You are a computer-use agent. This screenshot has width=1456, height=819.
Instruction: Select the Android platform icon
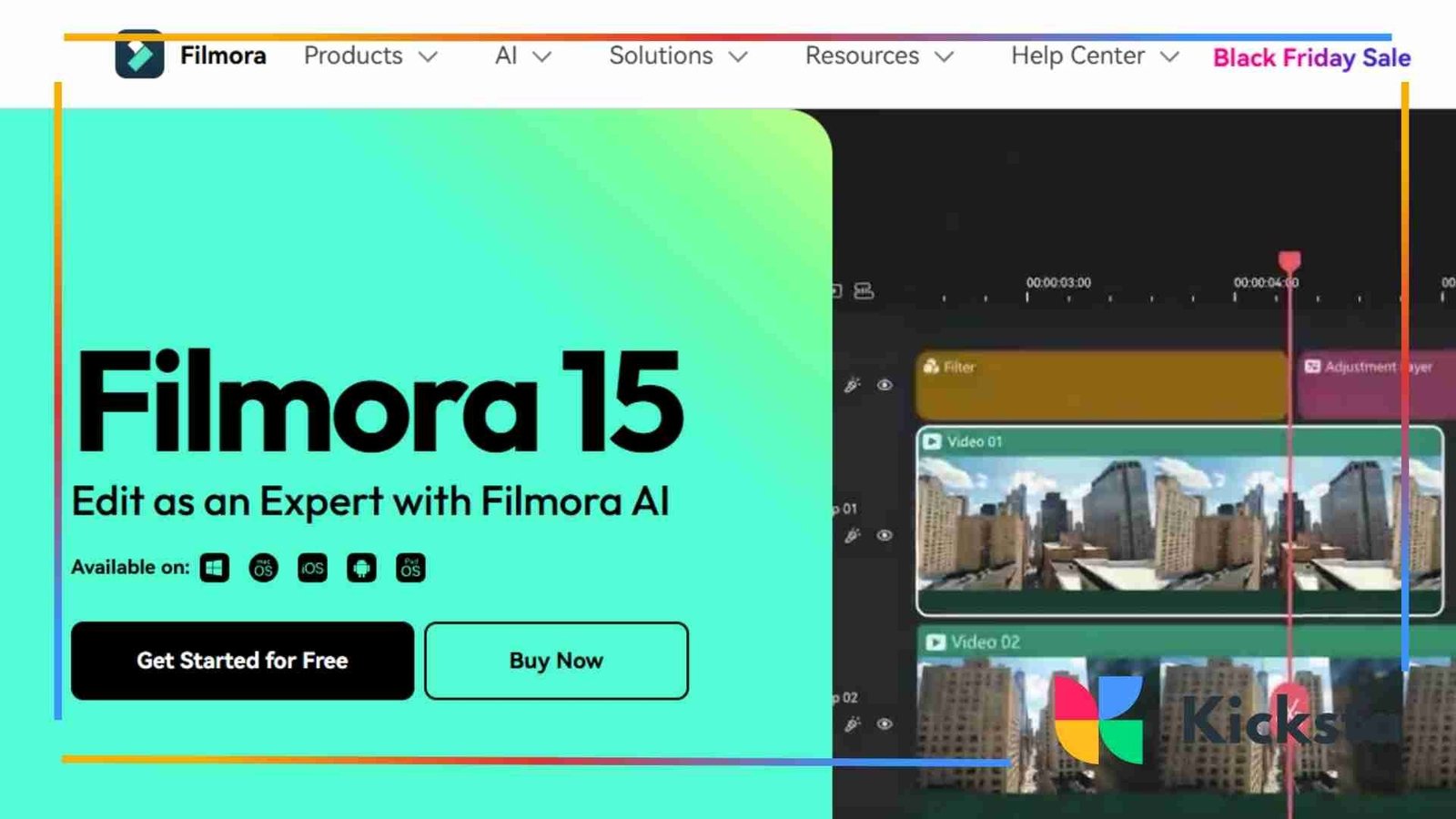(361, 568)
